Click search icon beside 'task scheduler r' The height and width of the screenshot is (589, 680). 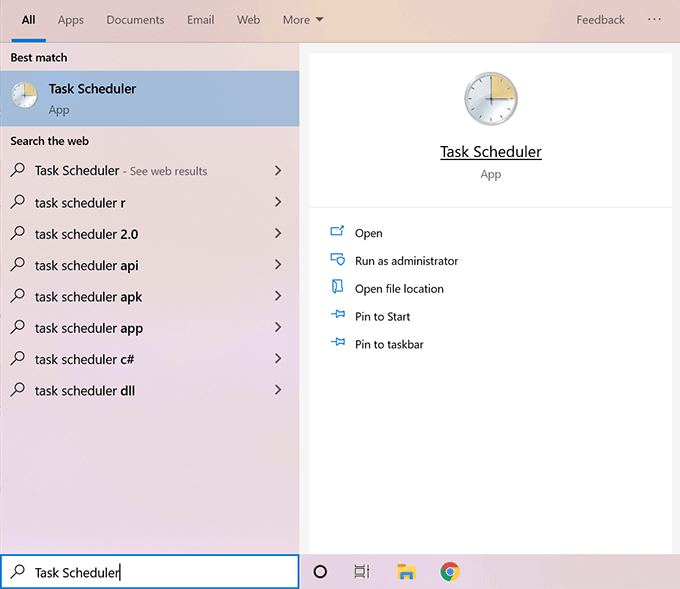(x=17, y=202)
